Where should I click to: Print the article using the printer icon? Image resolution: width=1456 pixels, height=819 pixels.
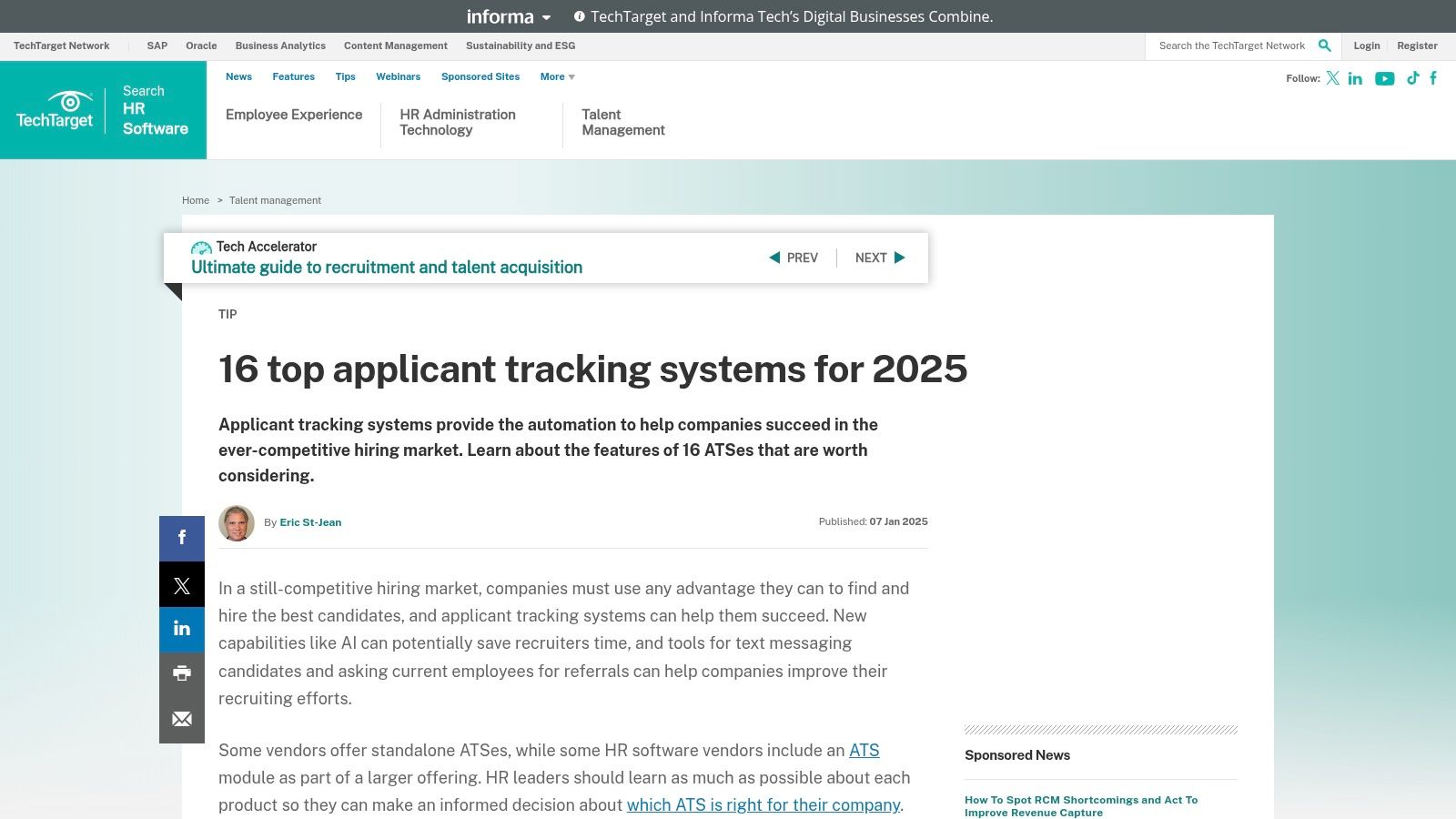[x=181, y=673]
